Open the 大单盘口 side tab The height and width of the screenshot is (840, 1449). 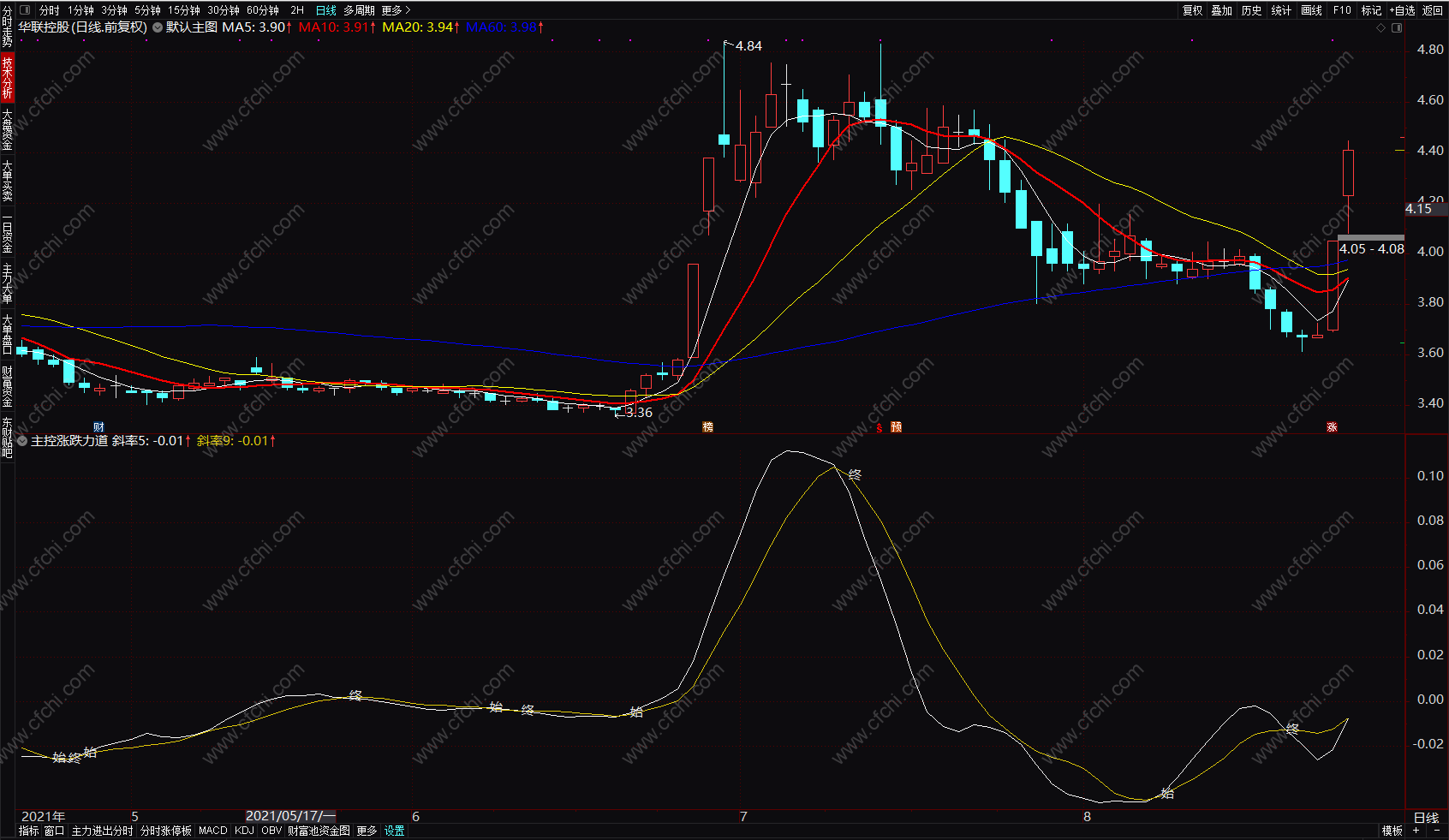[x=7, y=335]
